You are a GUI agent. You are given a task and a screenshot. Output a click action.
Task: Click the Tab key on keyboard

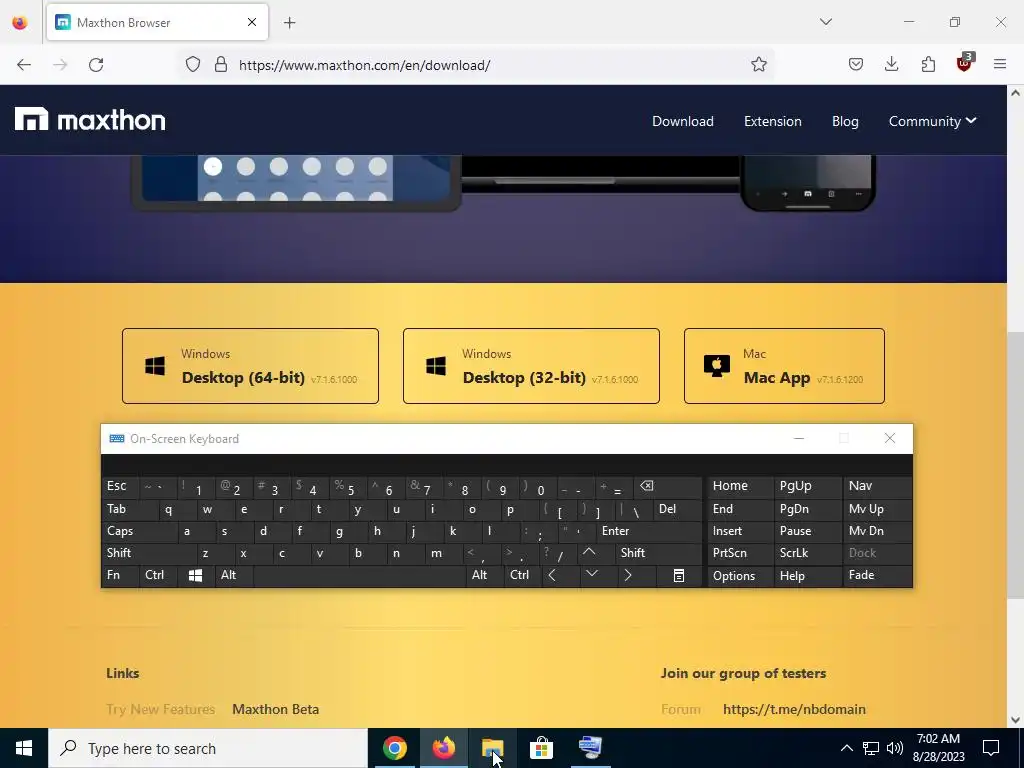[130, 509]
